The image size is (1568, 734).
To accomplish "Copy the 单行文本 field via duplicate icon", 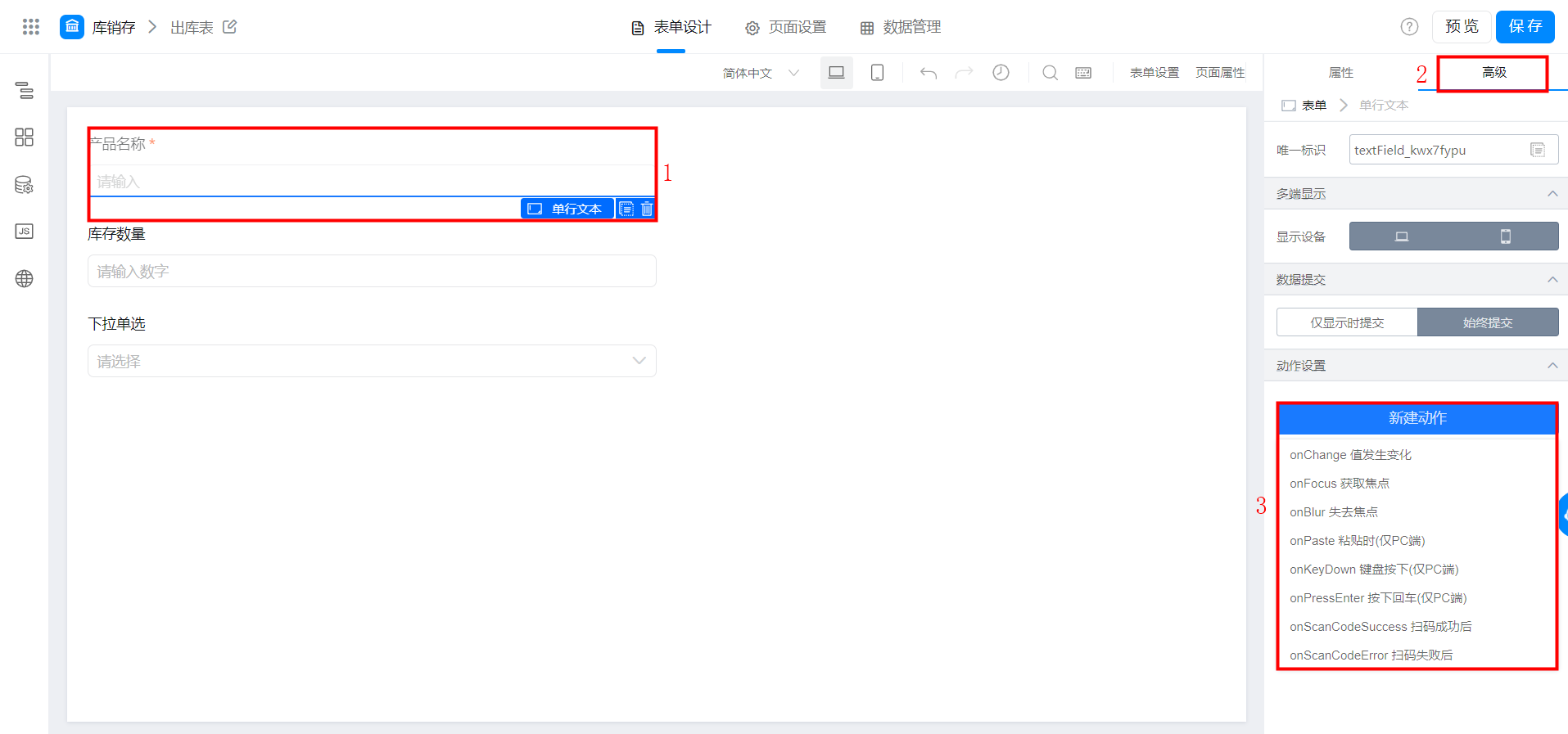I will point(626,209).
